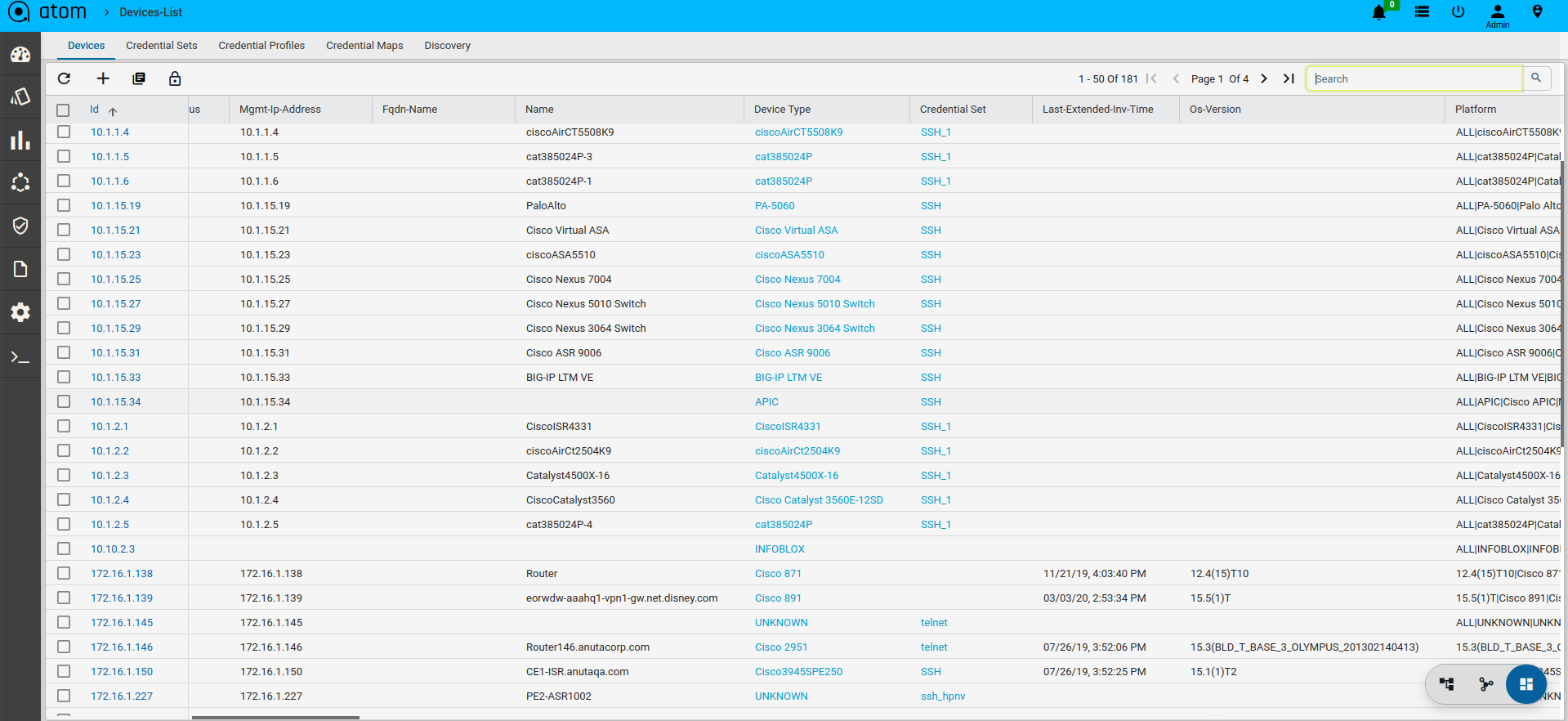
Task: Open the task list icon in header
Action: click(x=1422, y=12)
